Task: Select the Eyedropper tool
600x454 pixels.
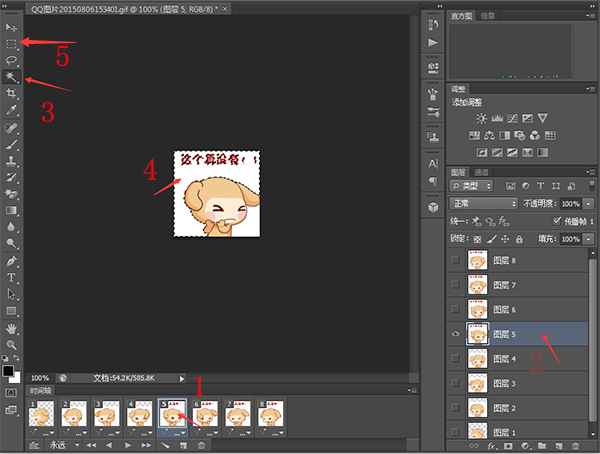Action: [x=11, y=110]
